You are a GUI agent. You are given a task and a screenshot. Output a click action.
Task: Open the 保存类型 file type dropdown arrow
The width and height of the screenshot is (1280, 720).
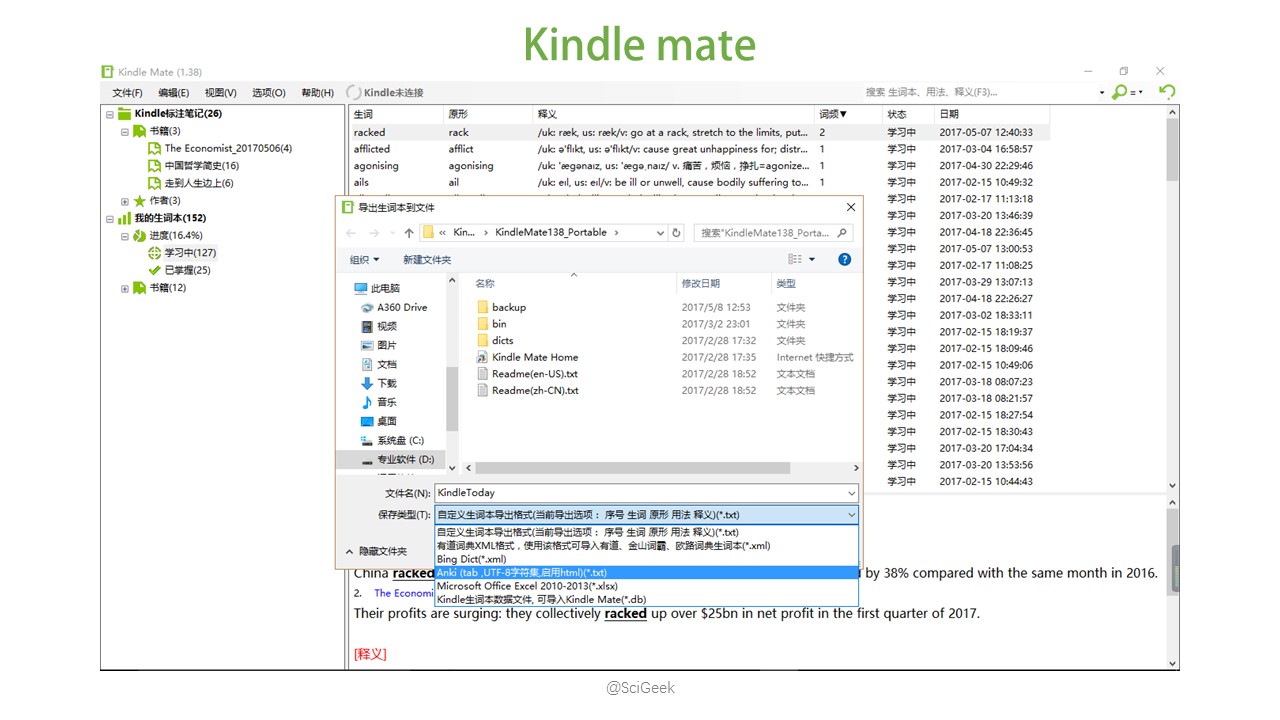tap(851, 515)
